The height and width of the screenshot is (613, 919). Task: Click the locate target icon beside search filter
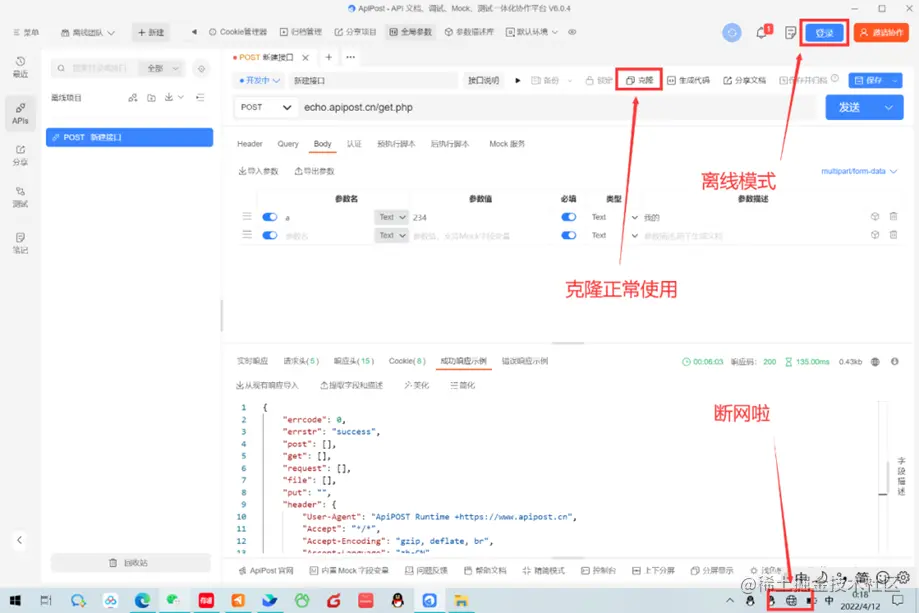click(x=201, y=69)
